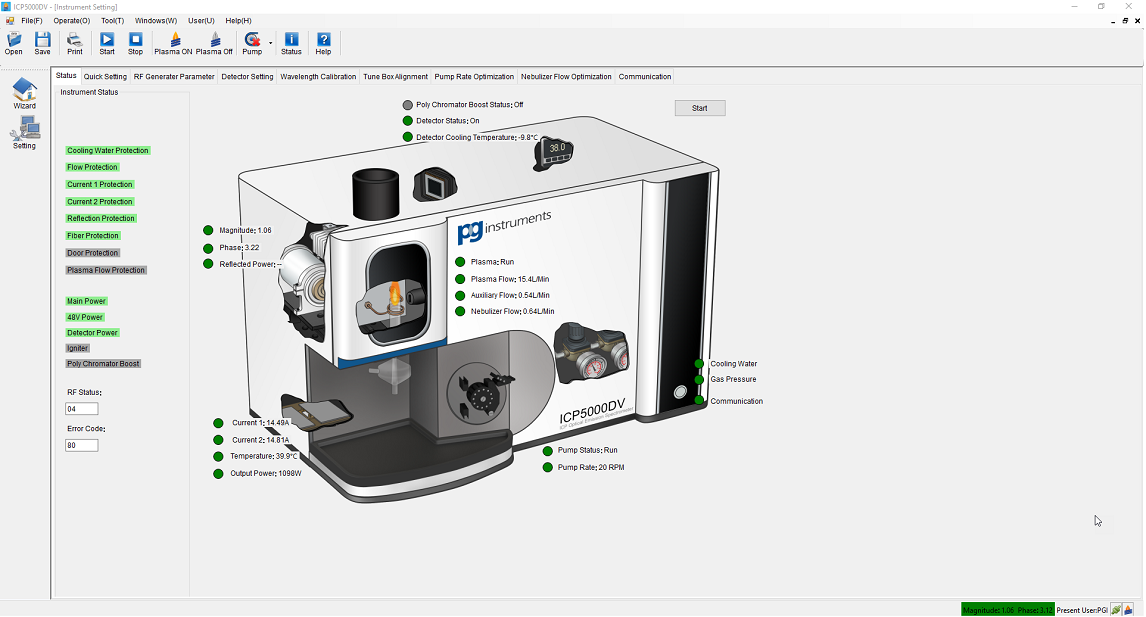Click the Poly Chromator Boost indicator label
This screenshot has width=1146, height=617.
(103, 364)
